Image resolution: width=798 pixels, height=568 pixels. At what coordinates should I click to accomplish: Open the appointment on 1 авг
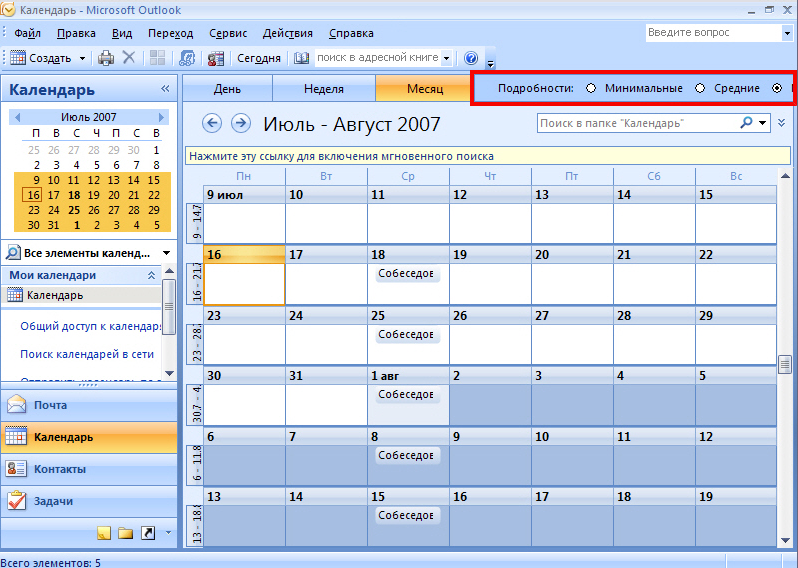coord(408,394)
